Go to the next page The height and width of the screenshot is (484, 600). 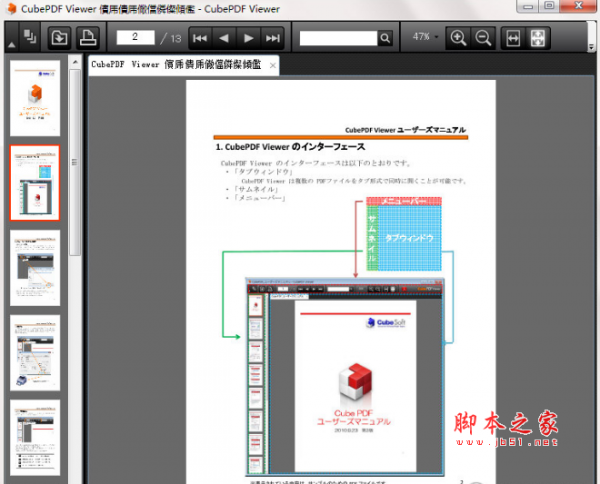click(x=249, y=38)
